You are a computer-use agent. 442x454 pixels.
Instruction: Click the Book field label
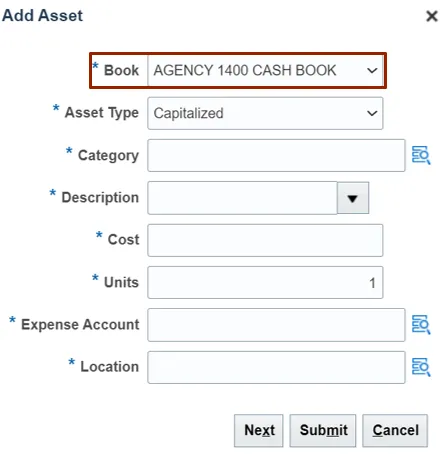(x=121, y=70)
